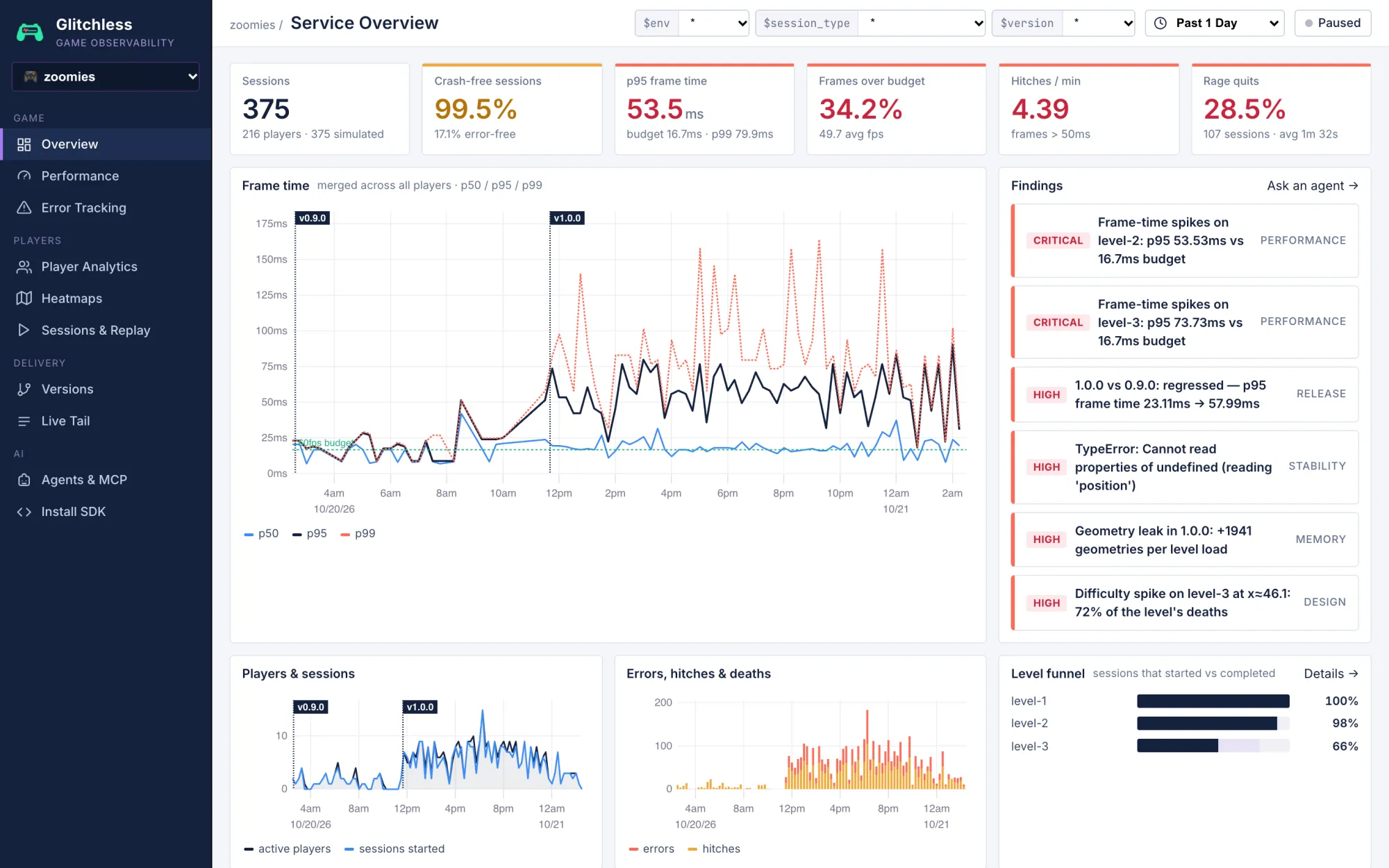
Task: Click the clock icon in time range selector
Action: click(x=1161, y=23)
